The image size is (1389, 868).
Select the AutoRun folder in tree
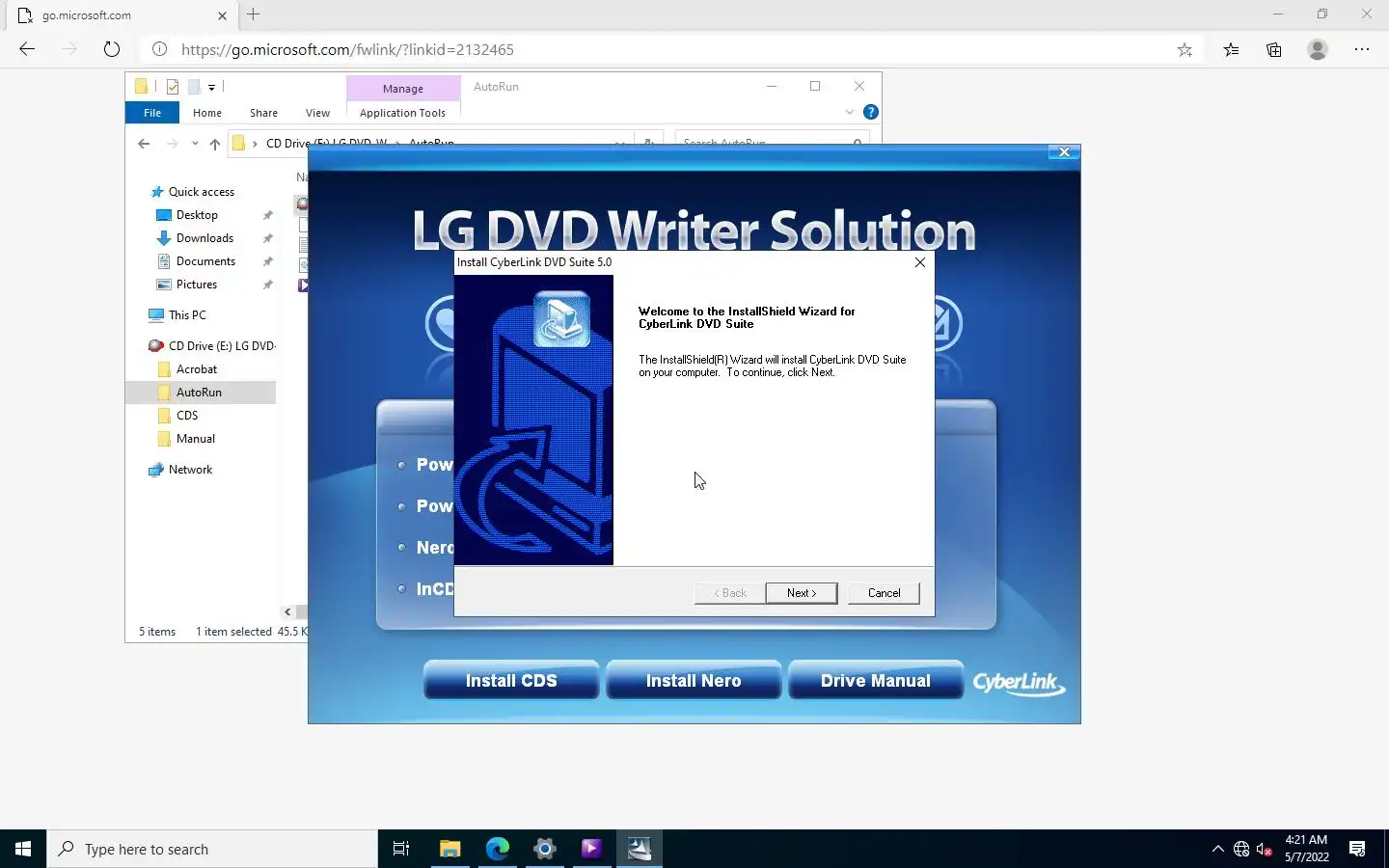pyautogui.click(x=201, y=393)
